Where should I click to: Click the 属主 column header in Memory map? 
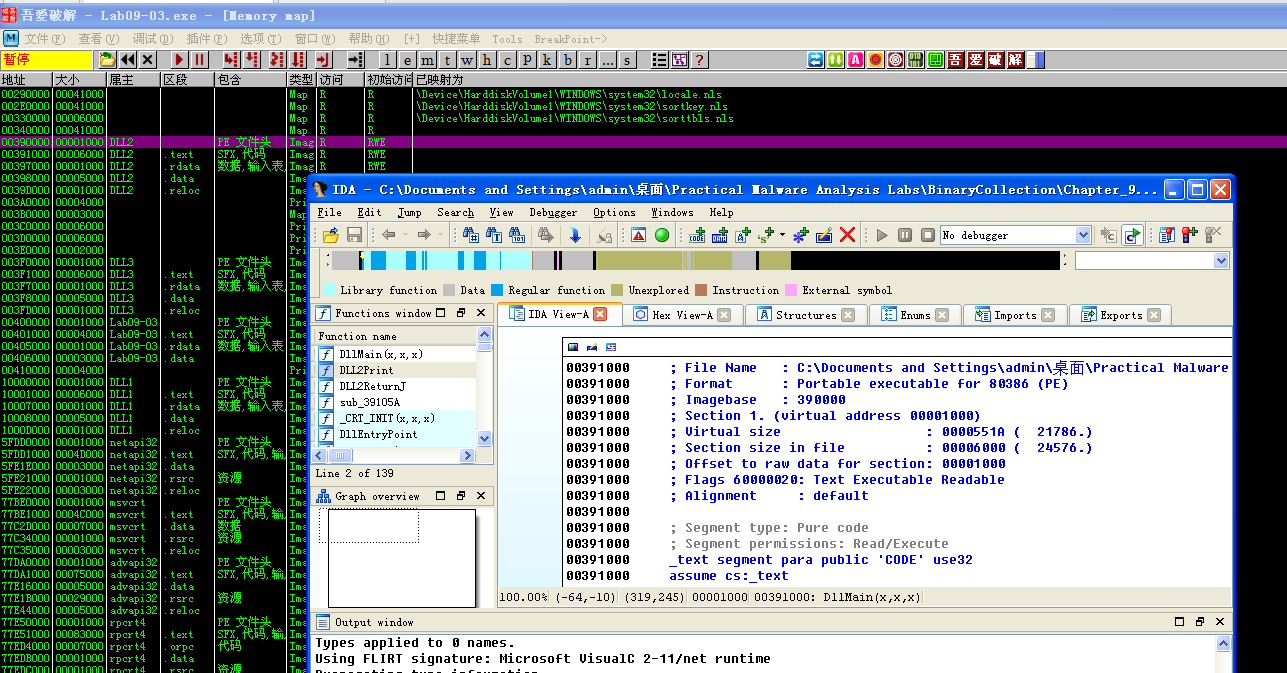pos(134,79)
